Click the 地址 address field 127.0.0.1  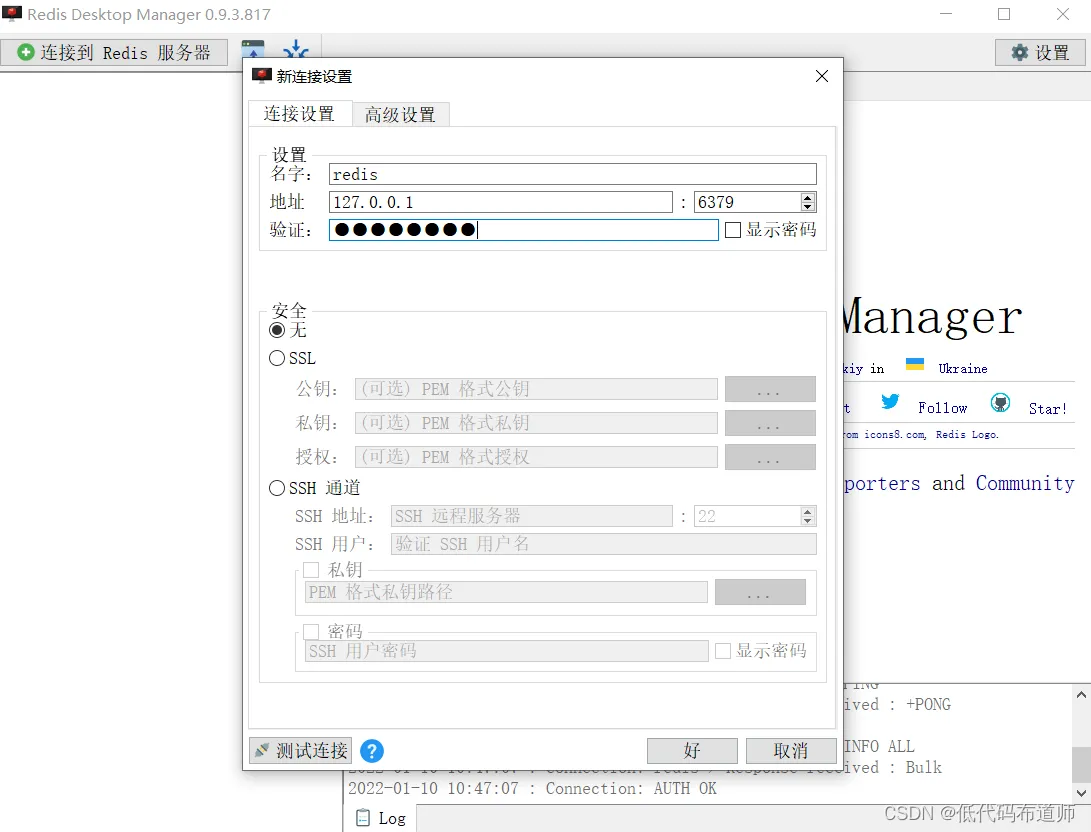[501, 202]
